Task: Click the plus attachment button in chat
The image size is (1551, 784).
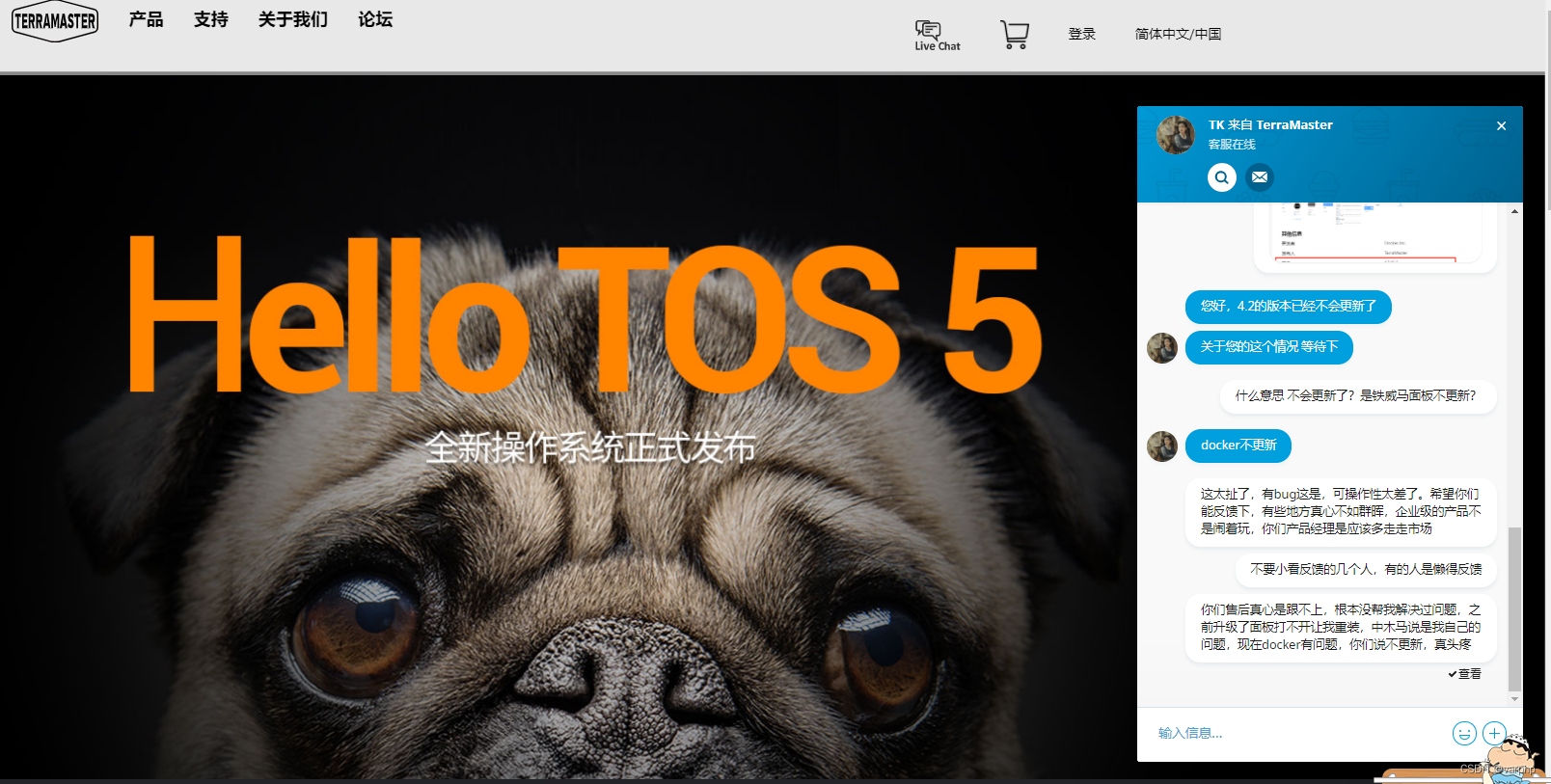Action: 1494,734
